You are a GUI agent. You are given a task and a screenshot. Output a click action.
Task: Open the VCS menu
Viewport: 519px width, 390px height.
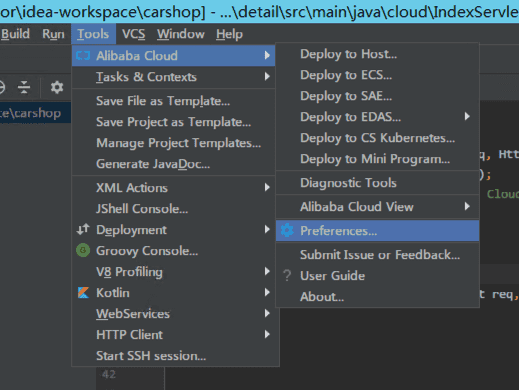pos(133,34)
